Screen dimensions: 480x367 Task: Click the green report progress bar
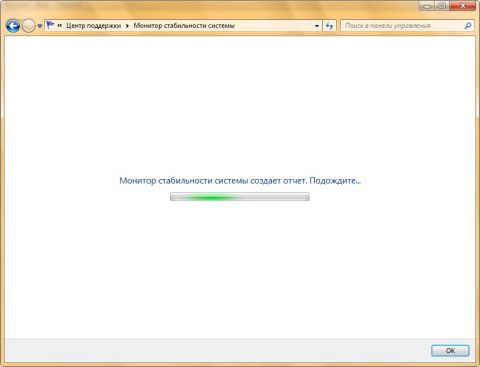point(240,197)
